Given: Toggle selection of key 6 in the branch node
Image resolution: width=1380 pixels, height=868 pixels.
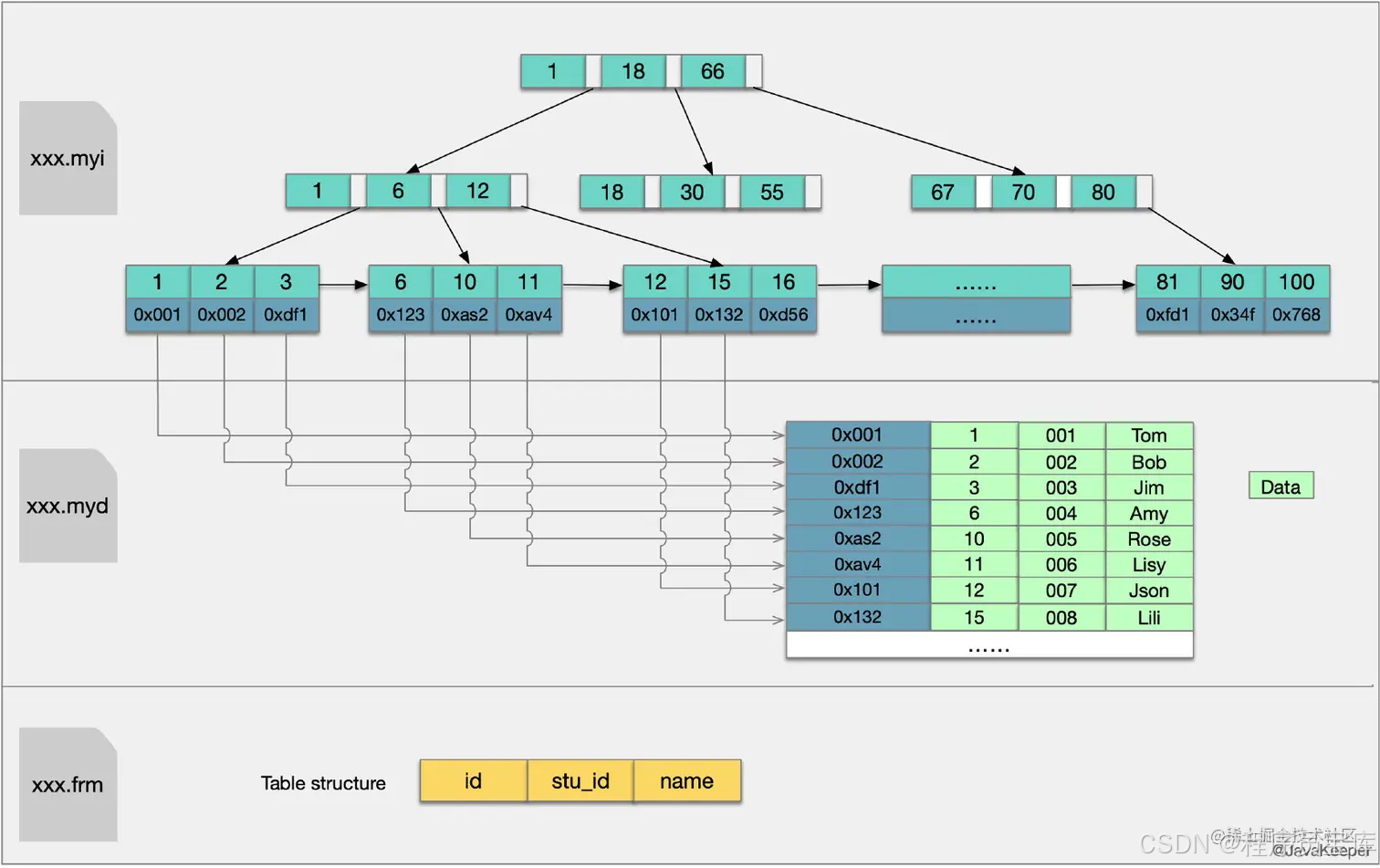Looking at the screenshot, I should [x=399, y=191].
